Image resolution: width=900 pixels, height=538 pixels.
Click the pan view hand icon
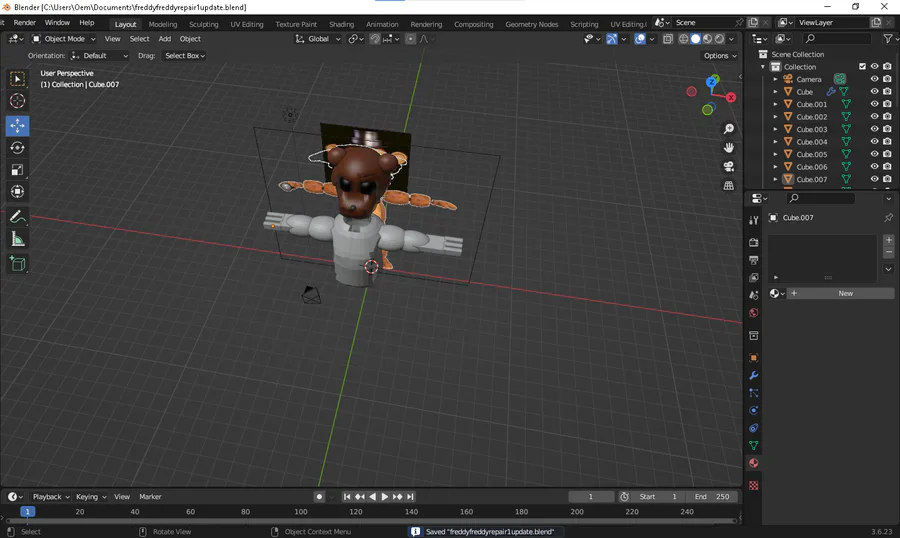coord(728,148)
